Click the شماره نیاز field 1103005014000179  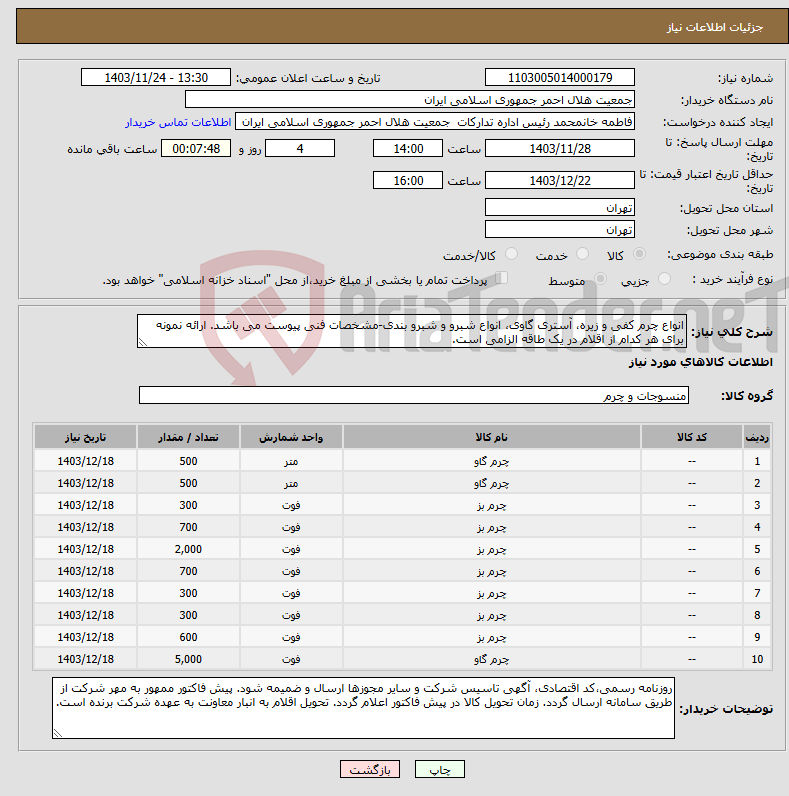click(560, 78)
